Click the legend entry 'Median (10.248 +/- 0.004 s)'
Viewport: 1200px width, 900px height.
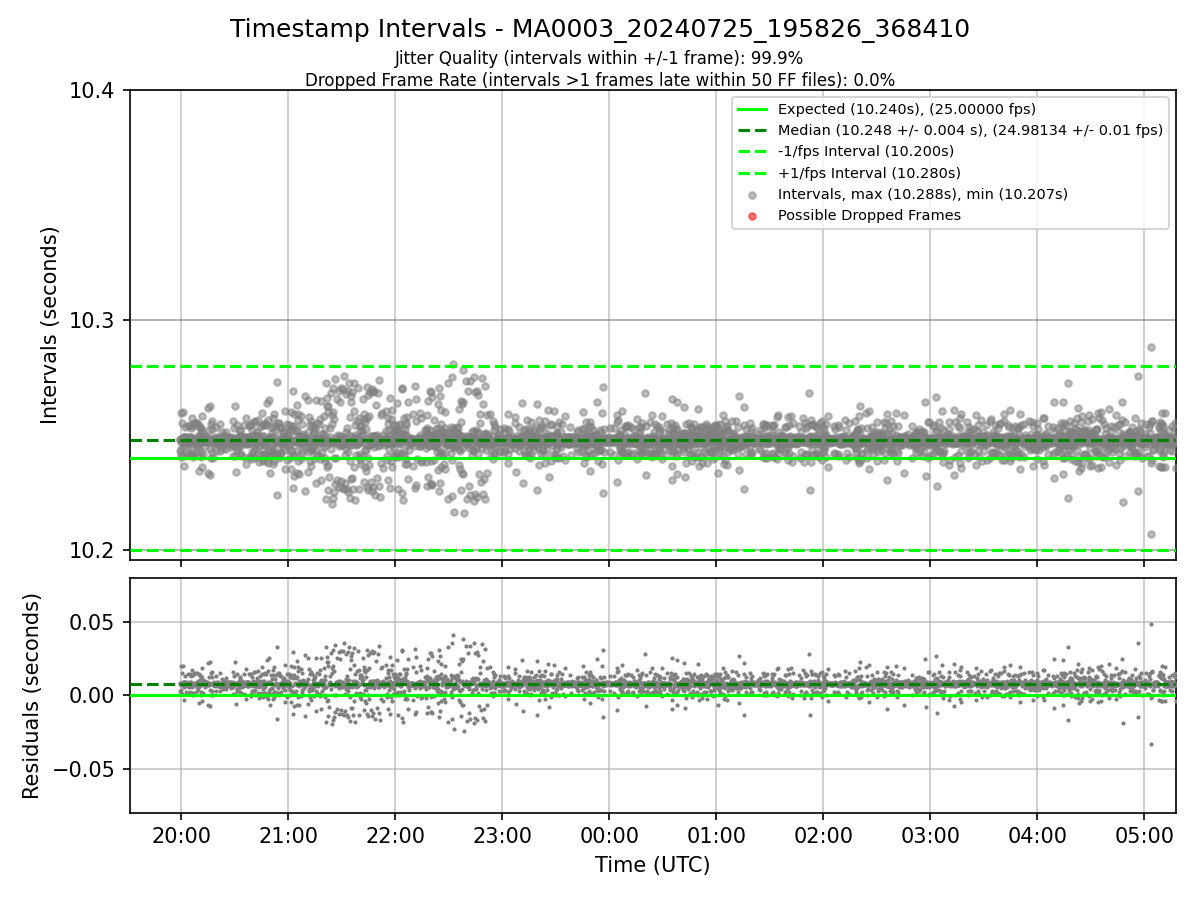coord(970,130)
